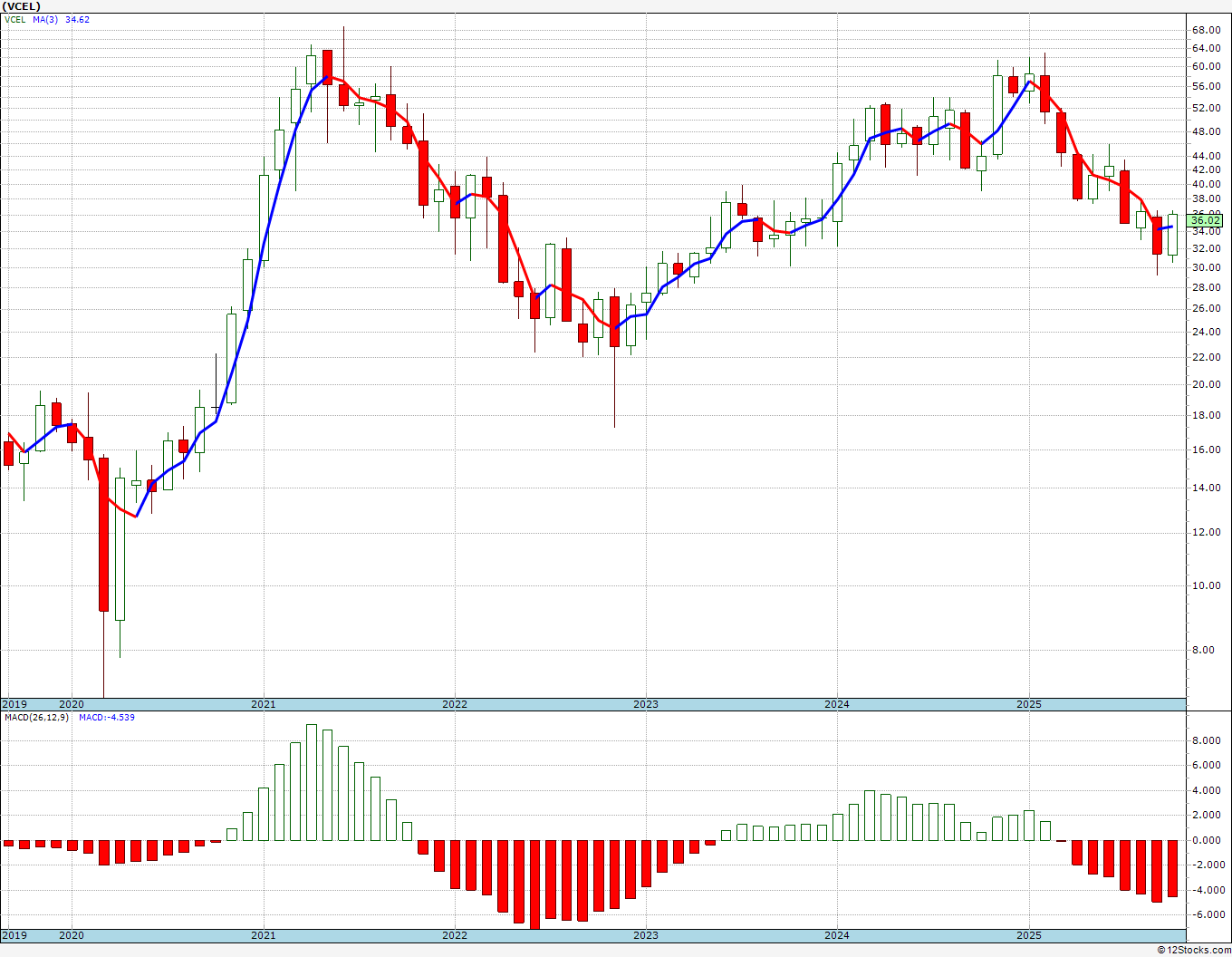Click the VCEL legend label beside MA(3)

tap(17, 19)
